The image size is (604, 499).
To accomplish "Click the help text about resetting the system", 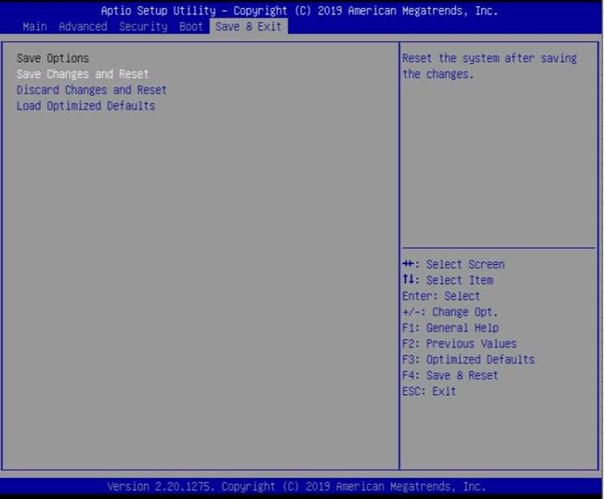I will point(488,66).
